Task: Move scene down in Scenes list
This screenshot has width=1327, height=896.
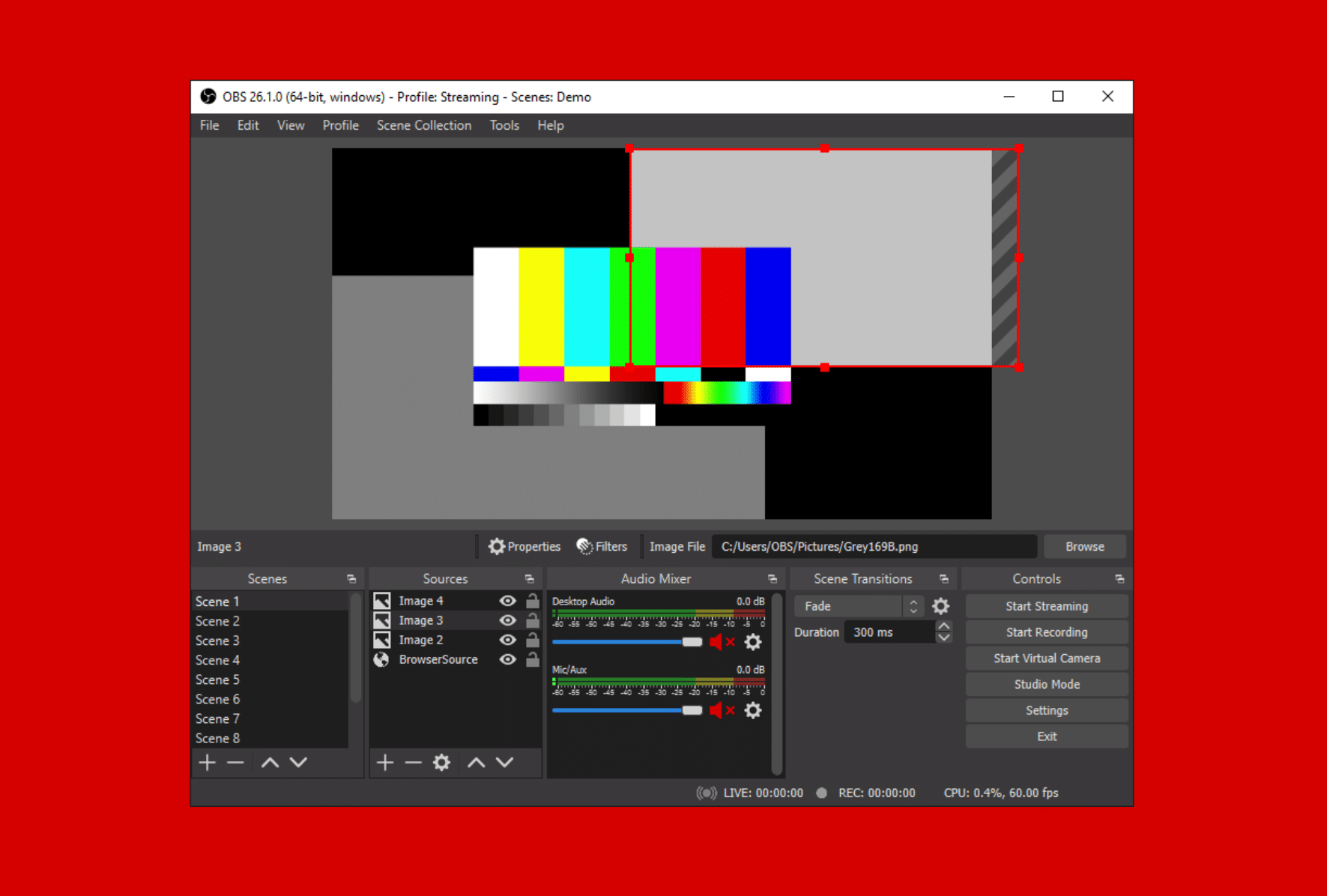Action: click(298, 763)
